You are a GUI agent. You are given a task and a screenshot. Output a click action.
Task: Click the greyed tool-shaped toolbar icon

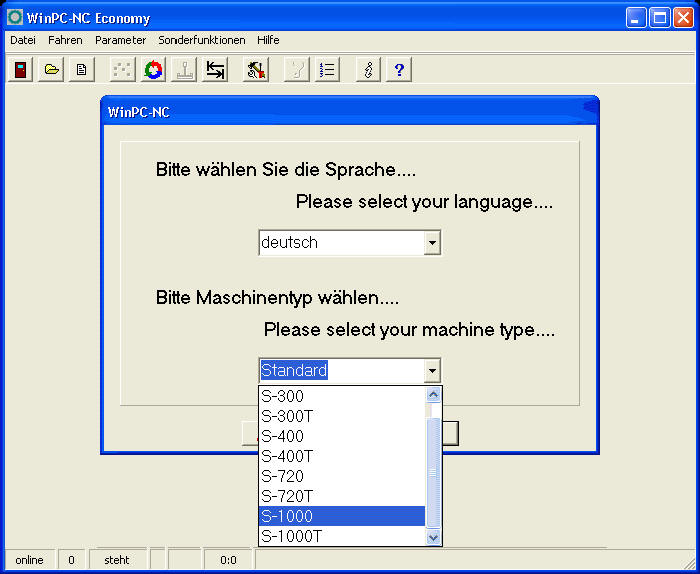click(297, 70)
